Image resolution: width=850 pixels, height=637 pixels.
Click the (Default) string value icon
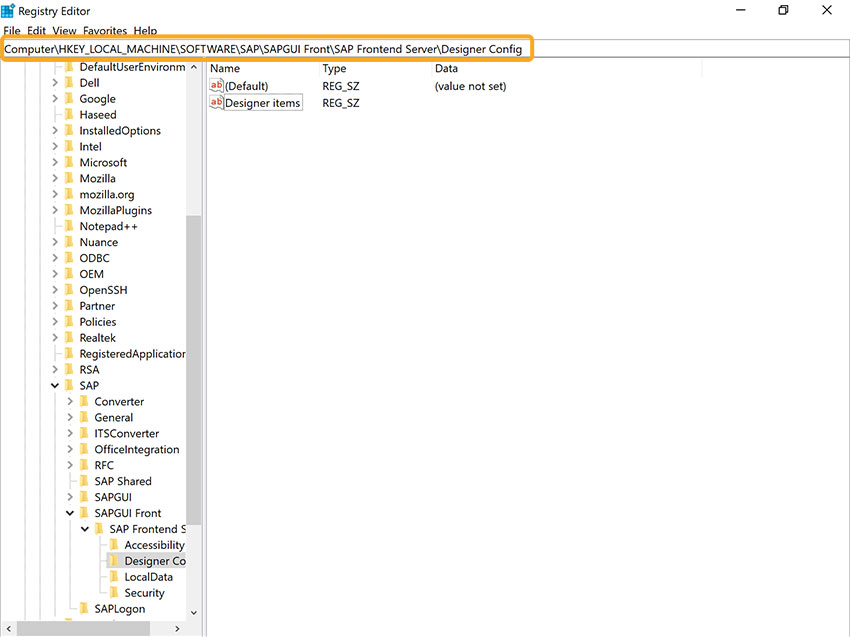[x=216, y=86]
